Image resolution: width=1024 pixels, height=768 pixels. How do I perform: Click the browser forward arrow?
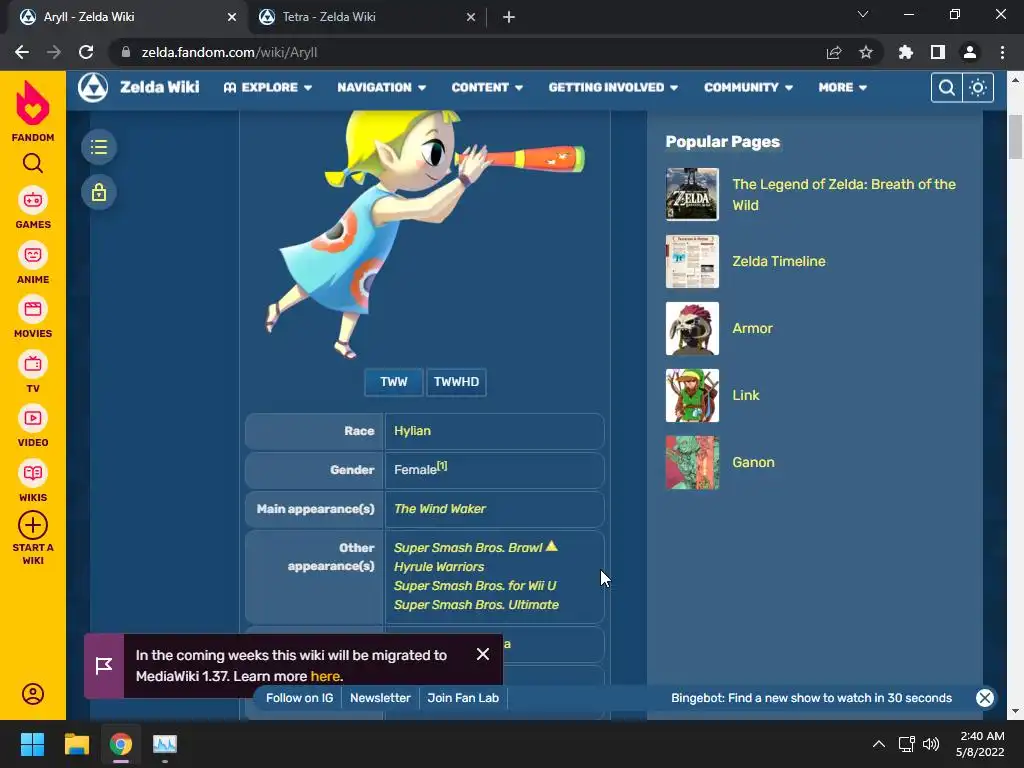pyautogui.click(x=54, y=52)
